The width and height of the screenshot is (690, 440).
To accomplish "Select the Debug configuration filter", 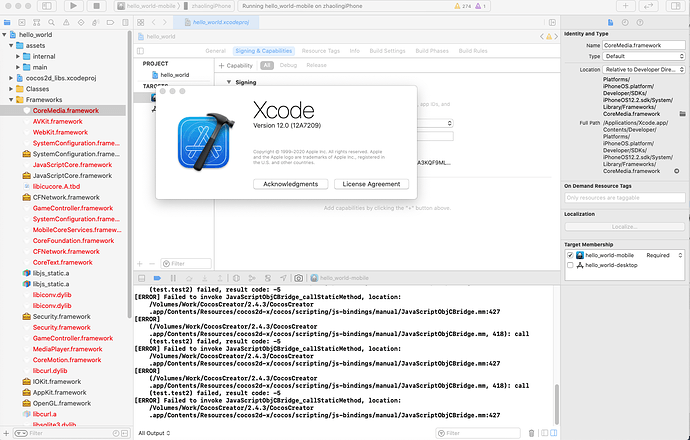I will click(x=288, y=65).
